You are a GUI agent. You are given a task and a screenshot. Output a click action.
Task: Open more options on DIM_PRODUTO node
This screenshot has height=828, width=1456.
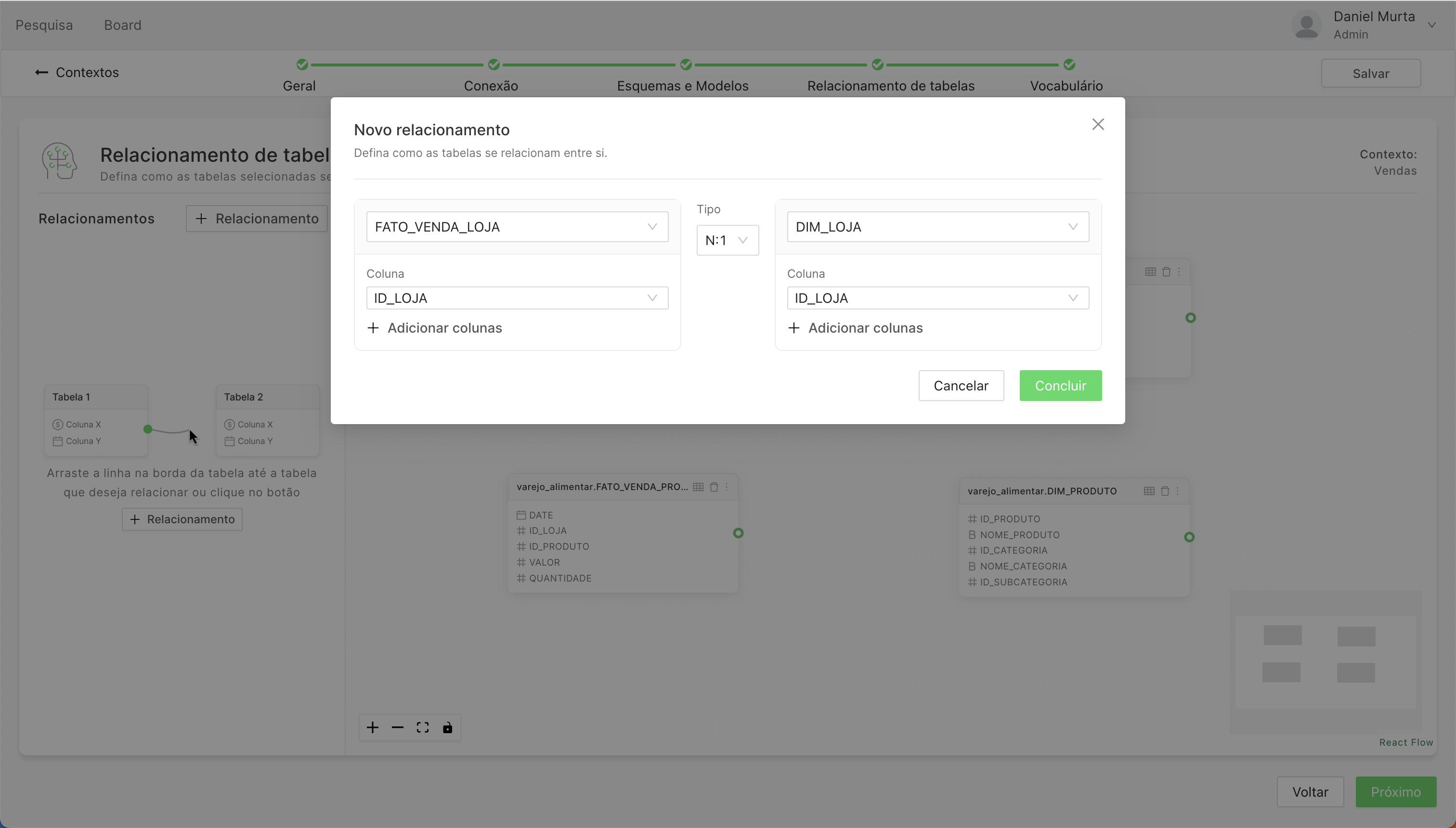pos(1178,491)
